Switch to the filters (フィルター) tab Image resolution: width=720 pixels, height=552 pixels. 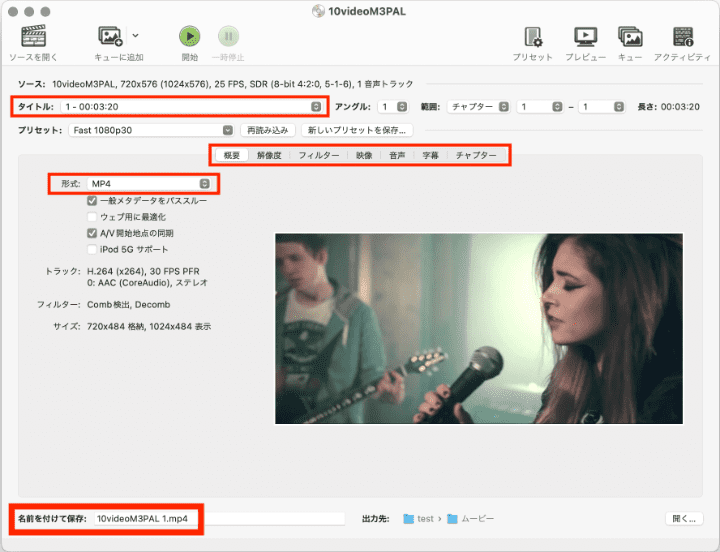[319, 155]
